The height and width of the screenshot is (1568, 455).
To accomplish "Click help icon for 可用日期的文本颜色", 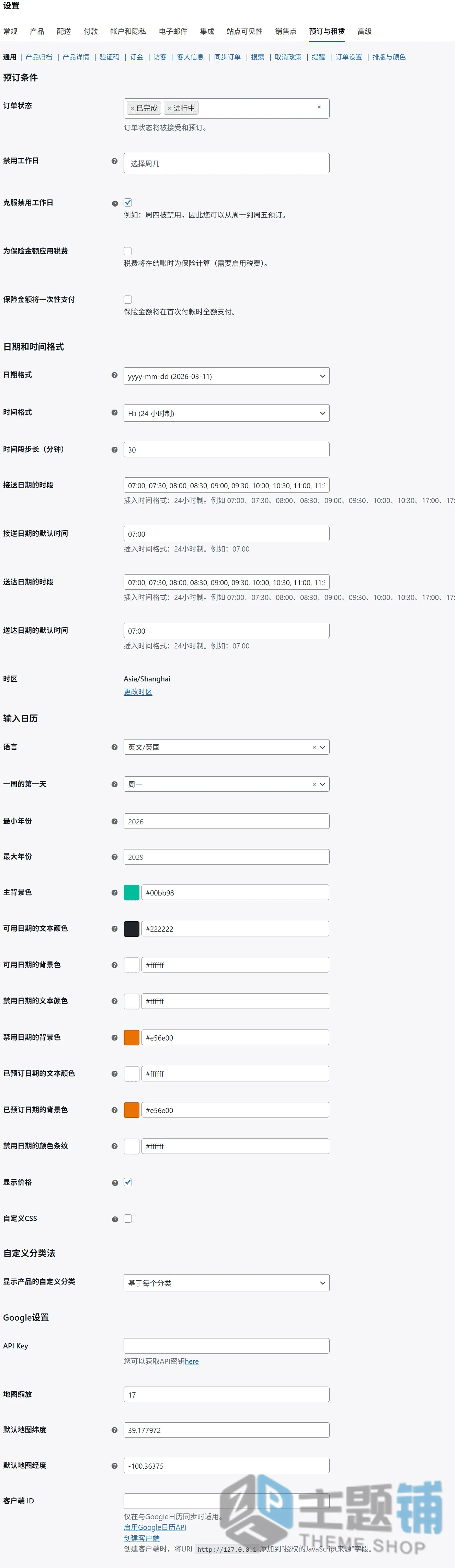I will tap(114, 929).
